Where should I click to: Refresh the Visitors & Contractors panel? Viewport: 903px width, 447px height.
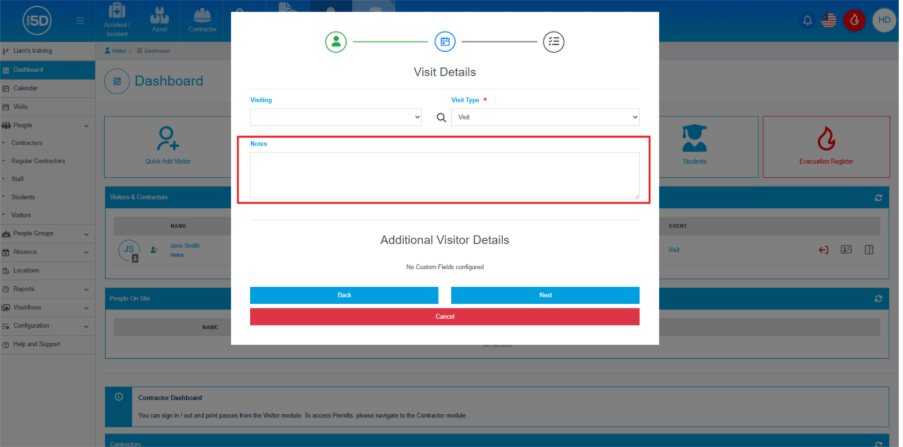click(878, 197)
